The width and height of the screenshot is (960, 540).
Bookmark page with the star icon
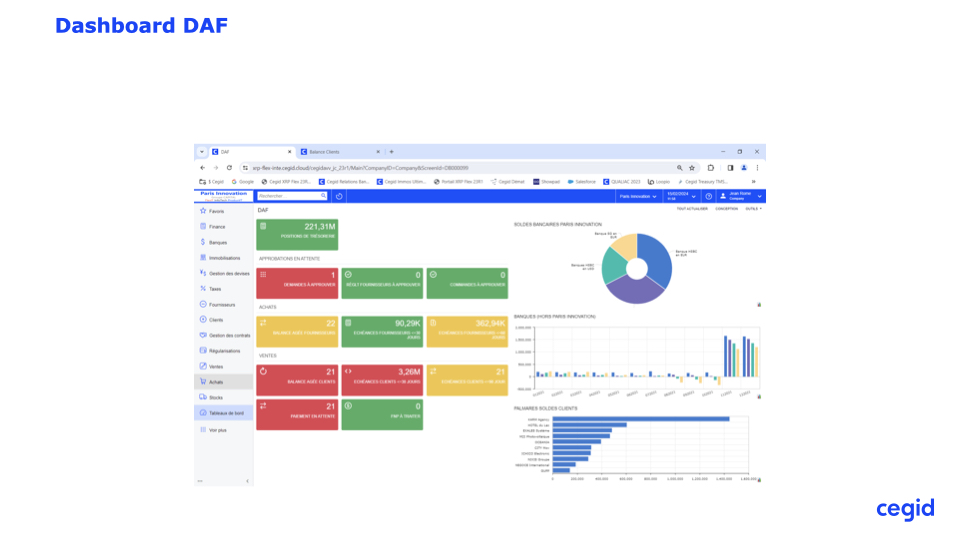pyautogui.click(x=691, y=168)
